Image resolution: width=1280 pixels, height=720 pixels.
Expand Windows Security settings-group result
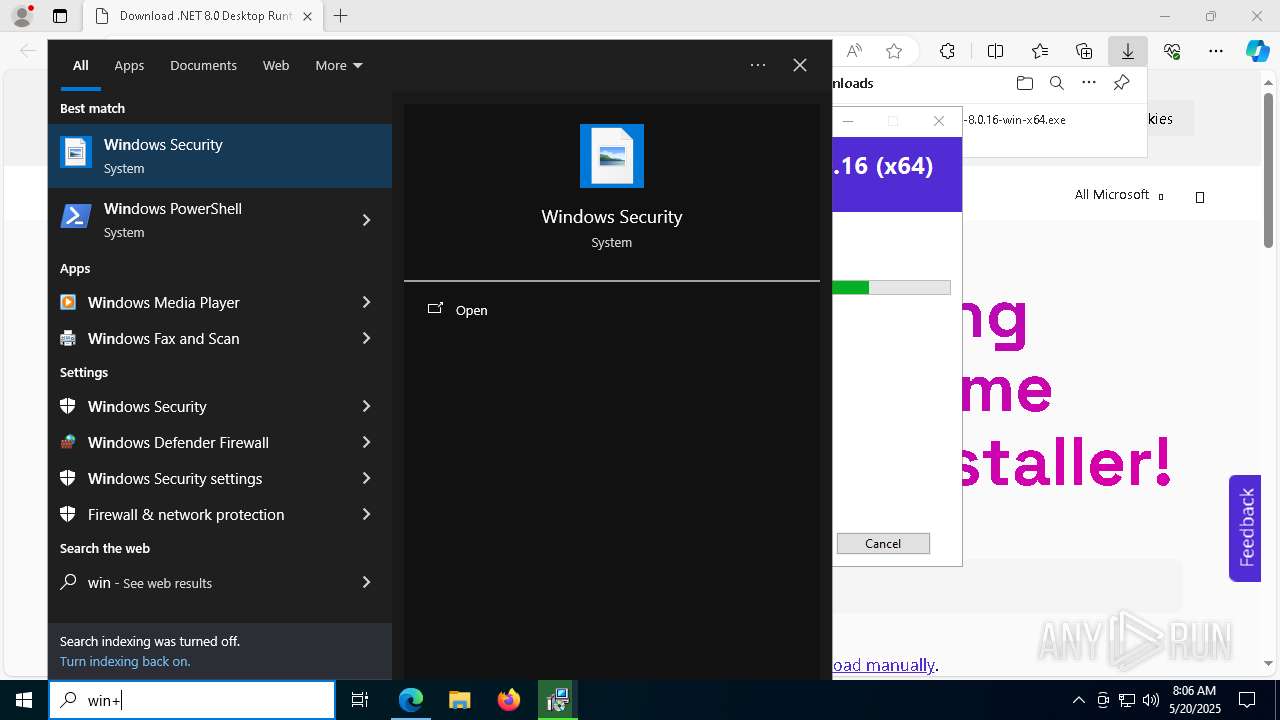point(366,406)
